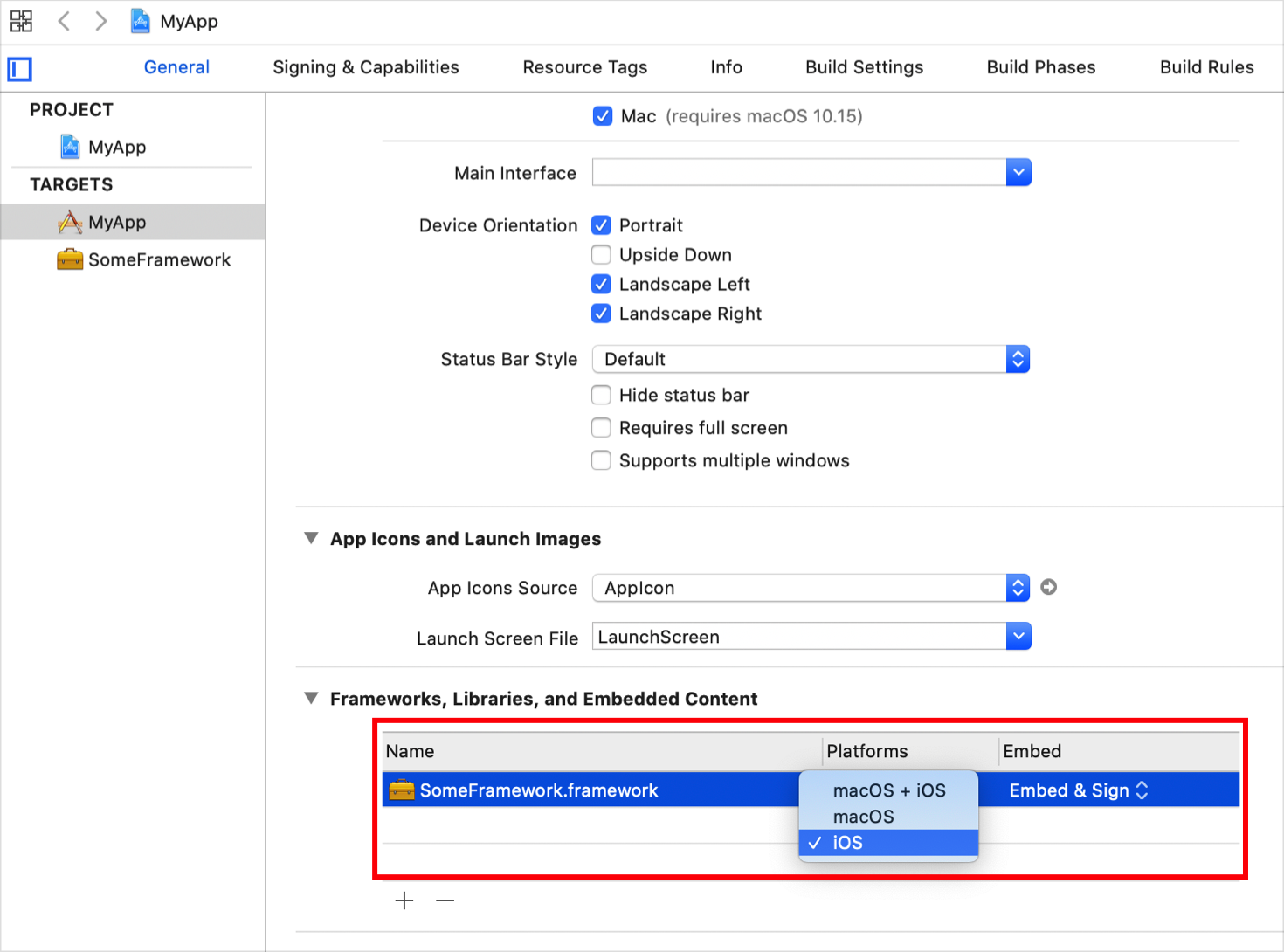Click the Platforms column header
The width and height of the screenshot is (1284, 952).
(912, 751)
